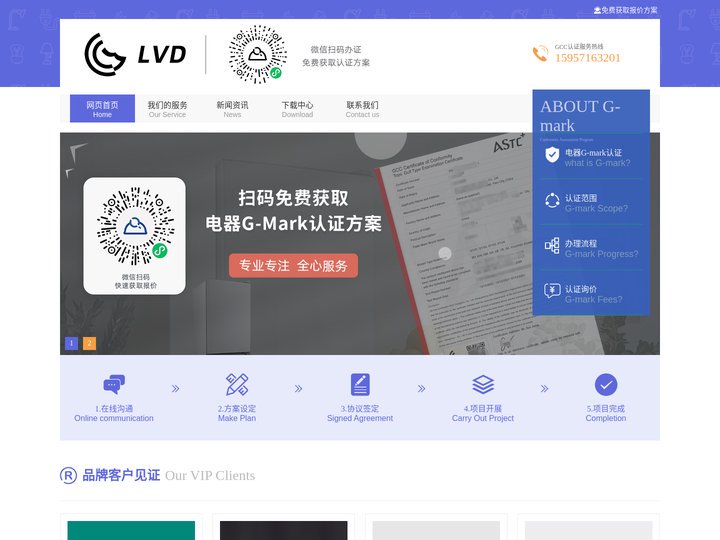Click the orange phone hotline icon

click(x=540, y=54)
